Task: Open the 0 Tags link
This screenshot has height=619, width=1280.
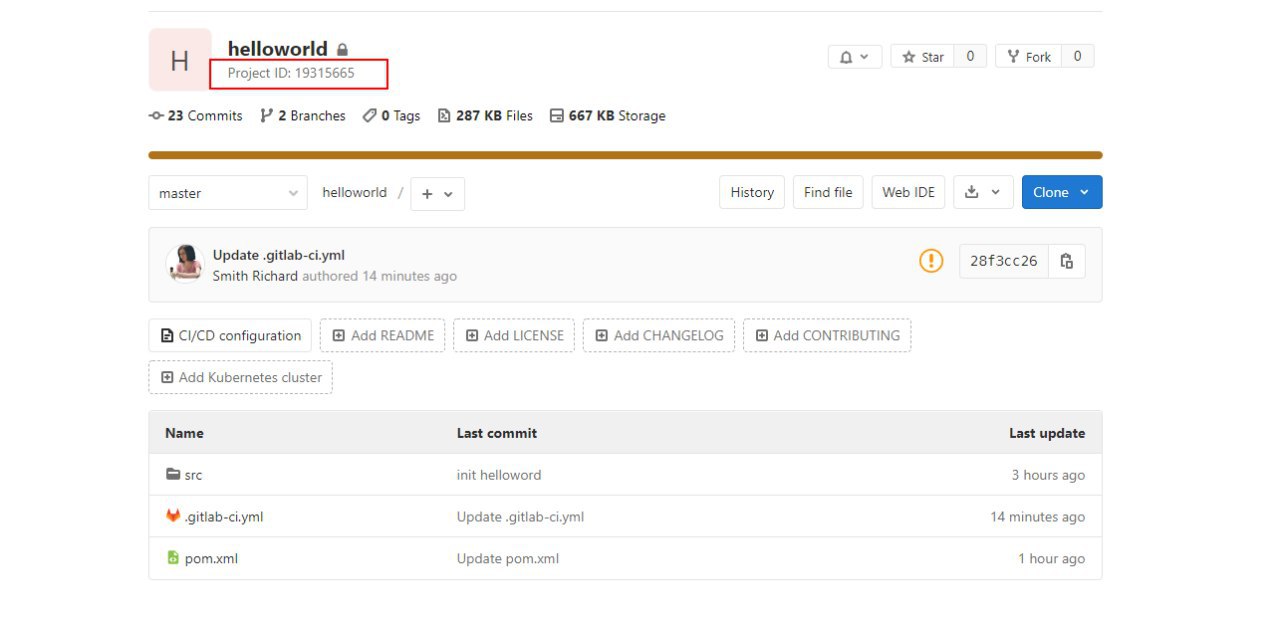Action: coord(391,116)
